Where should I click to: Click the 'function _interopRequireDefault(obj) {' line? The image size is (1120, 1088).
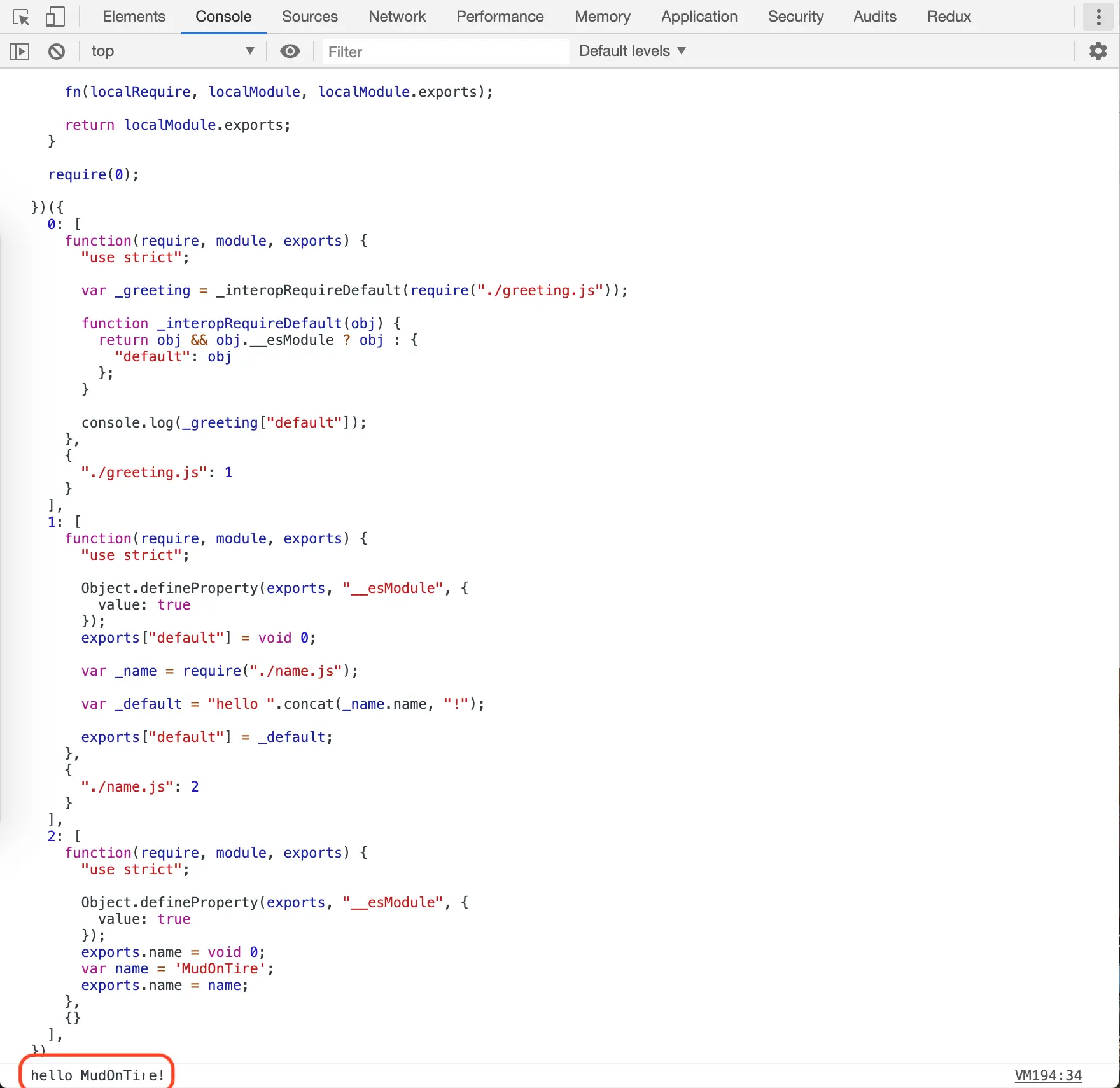(x=241, y=323)
